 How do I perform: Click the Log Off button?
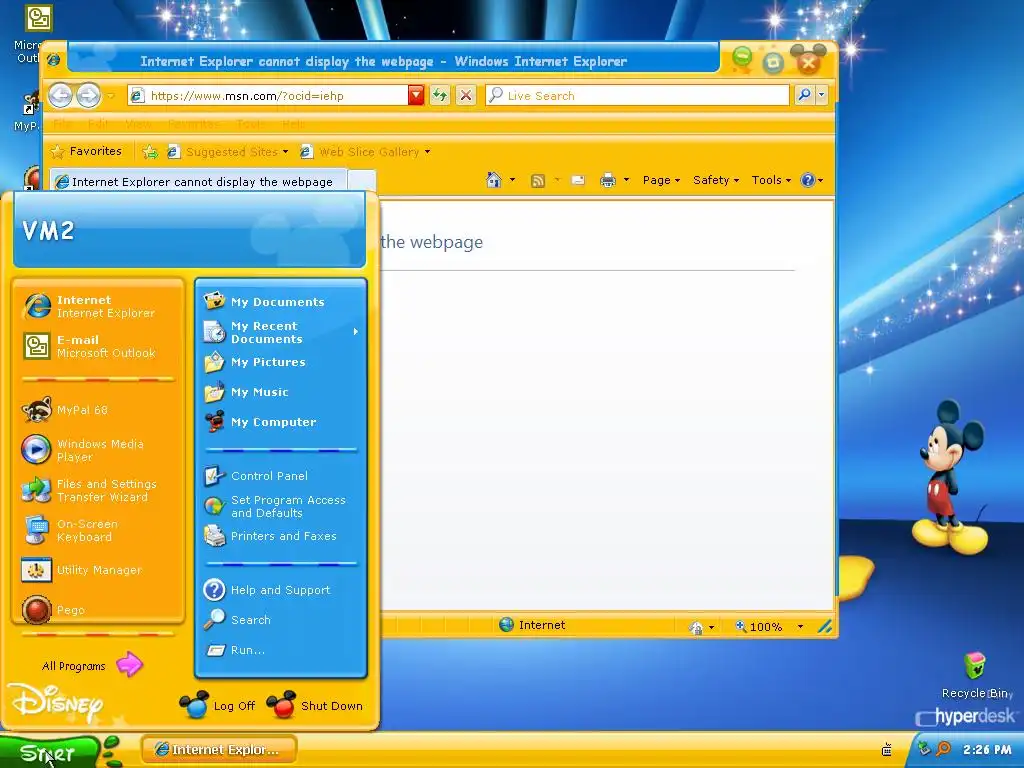(x=217, y=705)
